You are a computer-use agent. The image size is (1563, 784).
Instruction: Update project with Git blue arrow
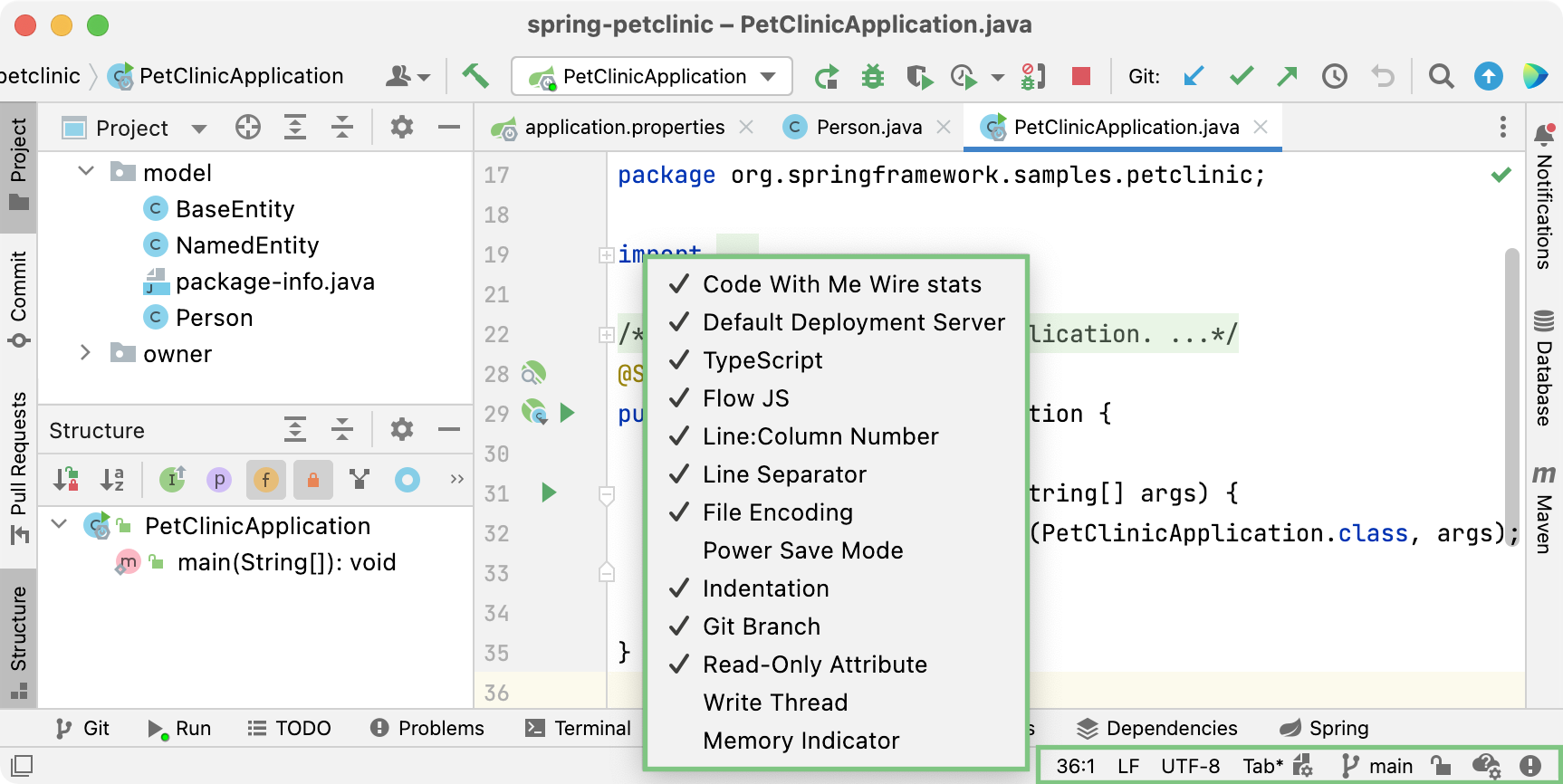click(1194, 76)
